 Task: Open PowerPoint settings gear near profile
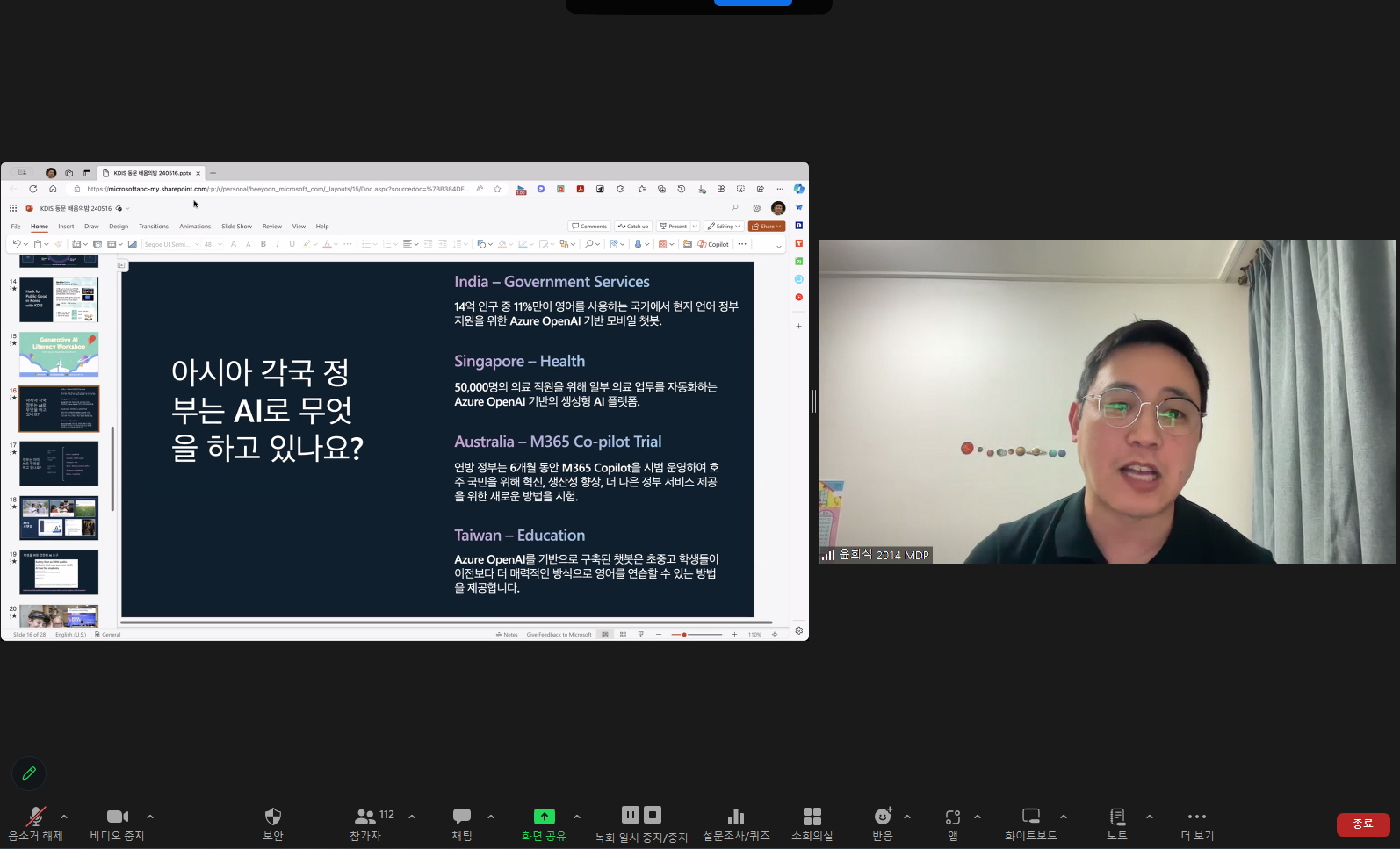pos(756,208)
